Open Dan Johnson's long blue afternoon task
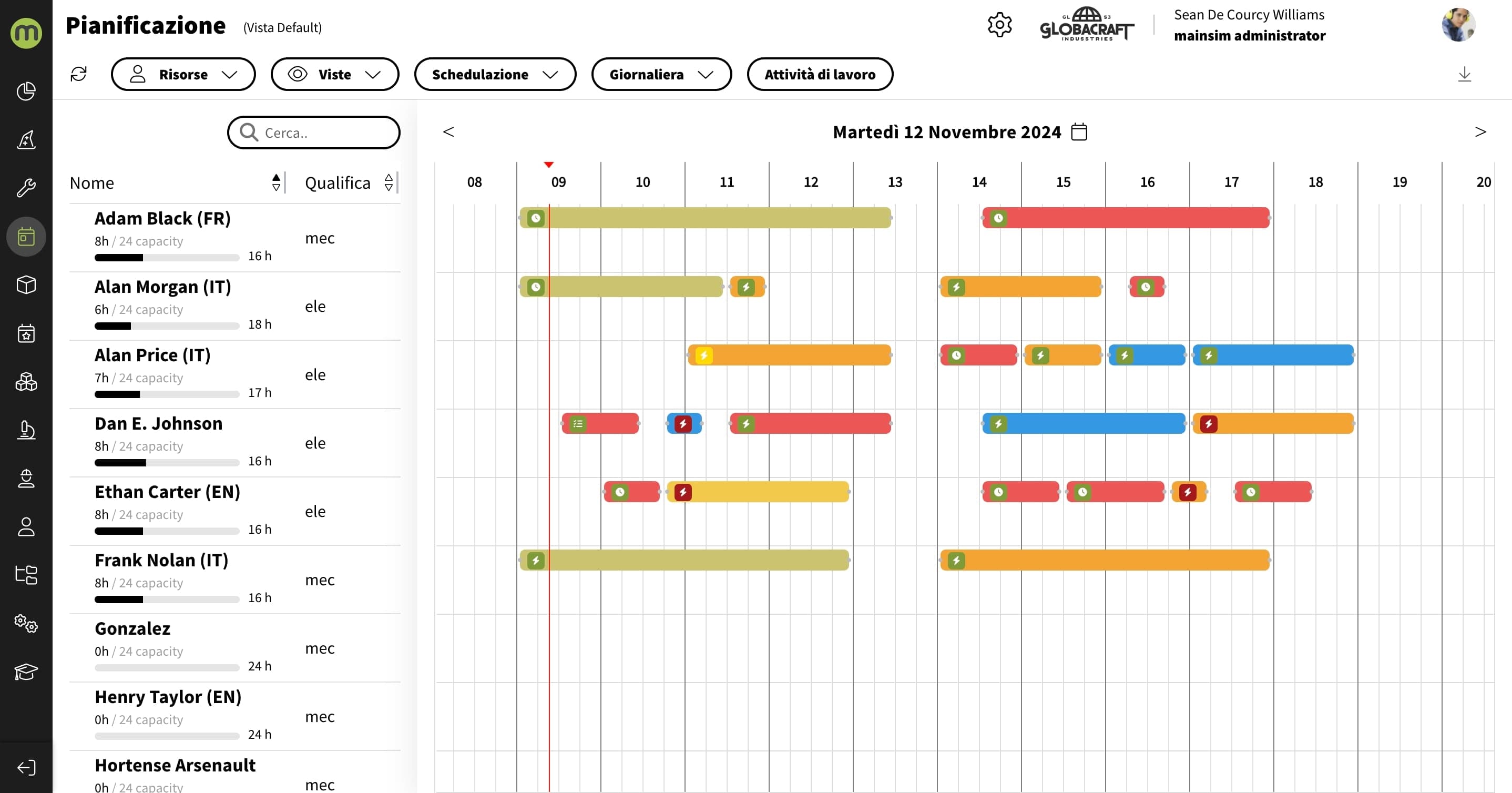 tap(1084, 423)
